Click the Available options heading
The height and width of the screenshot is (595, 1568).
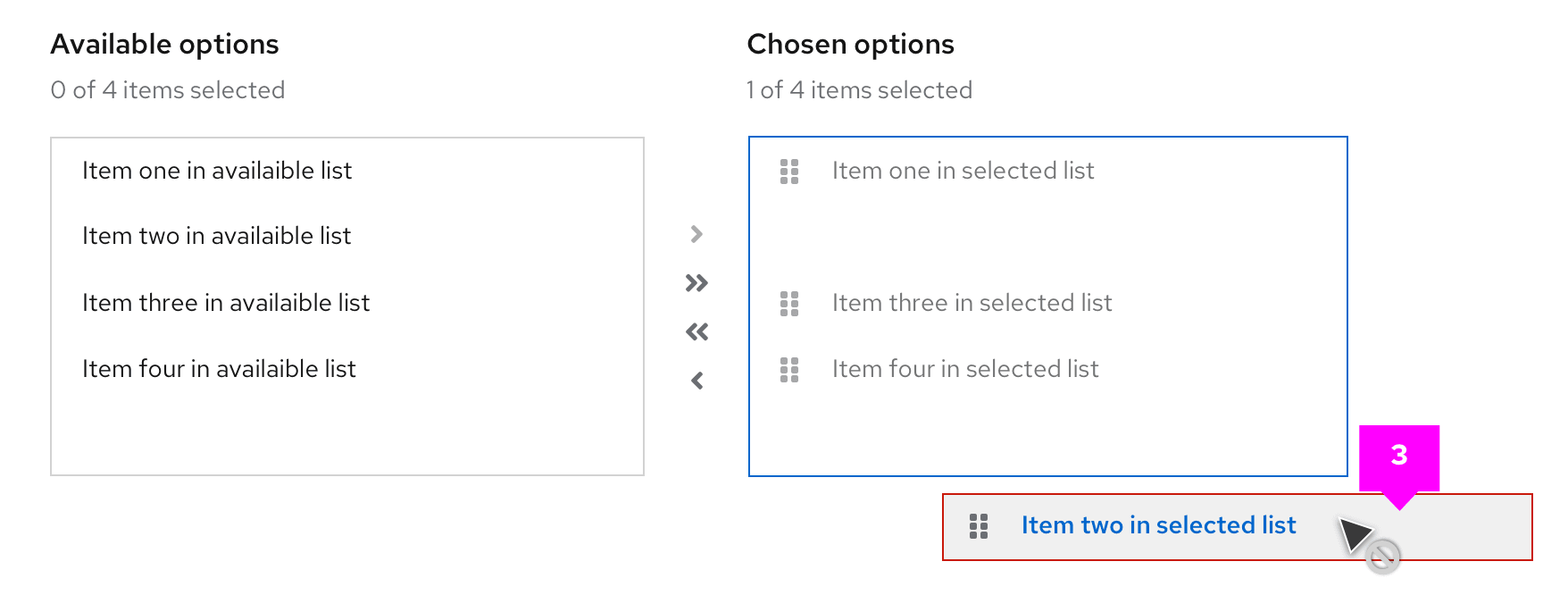coord(164,44)
